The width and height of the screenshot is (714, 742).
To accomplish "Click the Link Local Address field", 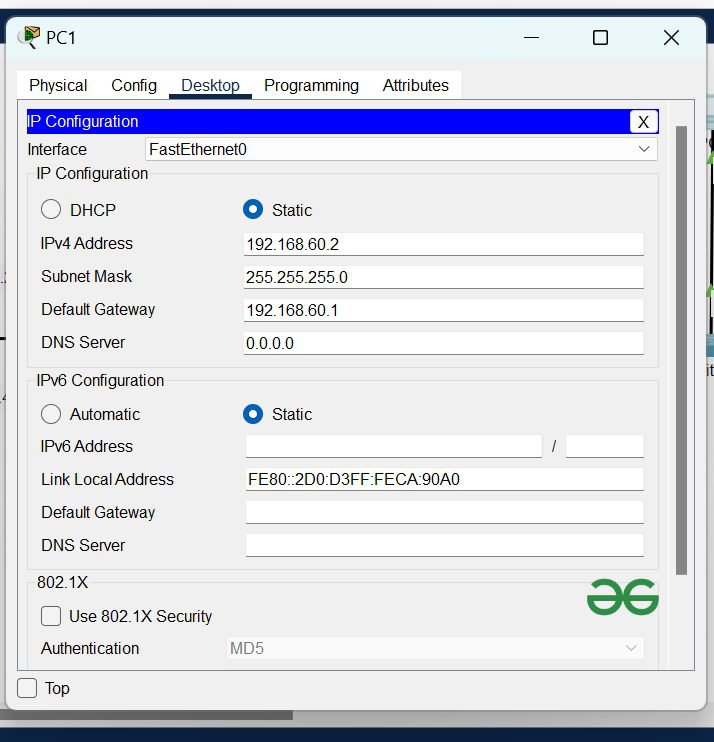I will coord(443,479).
